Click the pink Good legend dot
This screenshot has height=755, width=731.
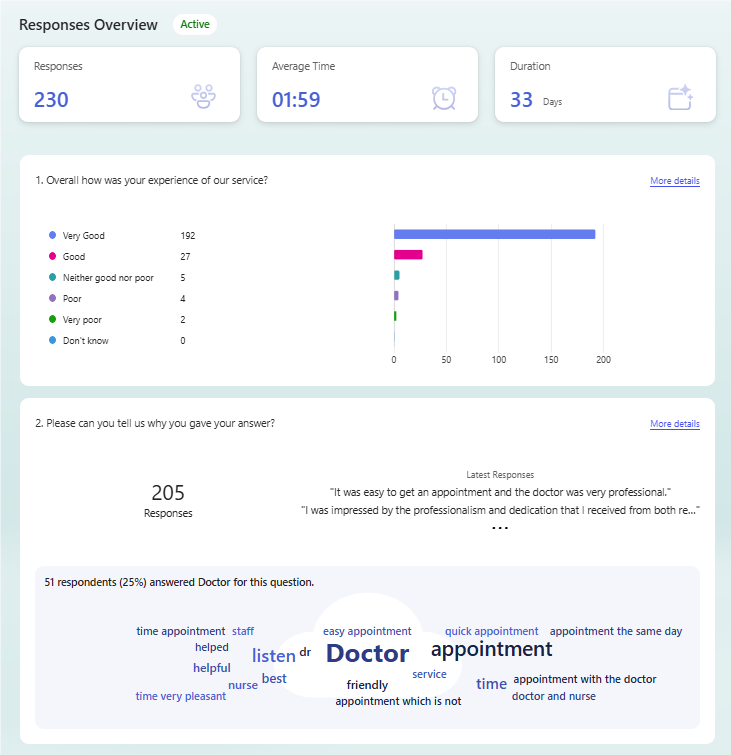[x=52, y=256]
